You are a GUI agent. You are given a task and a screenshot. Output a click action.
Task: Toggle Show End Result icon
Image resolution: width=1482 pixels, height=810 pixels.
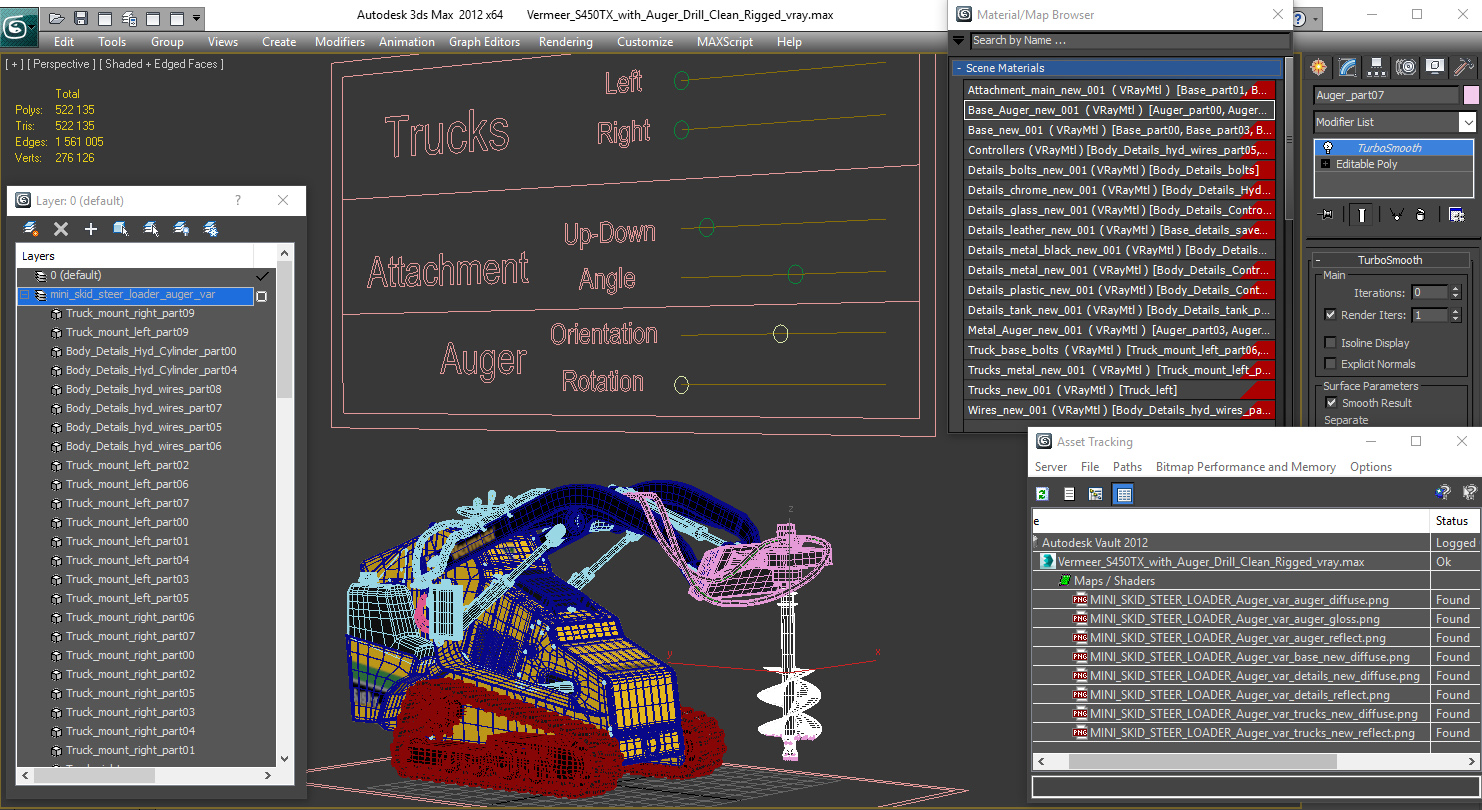tap(1362, 214)
